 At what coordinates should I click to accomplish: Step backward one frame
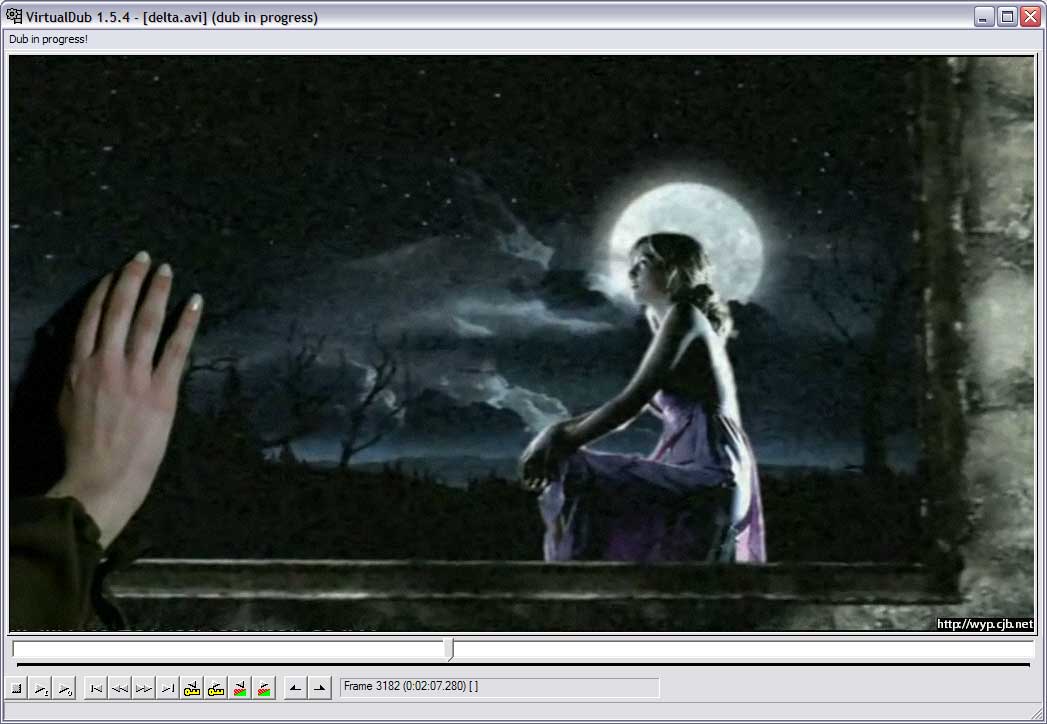120,688
